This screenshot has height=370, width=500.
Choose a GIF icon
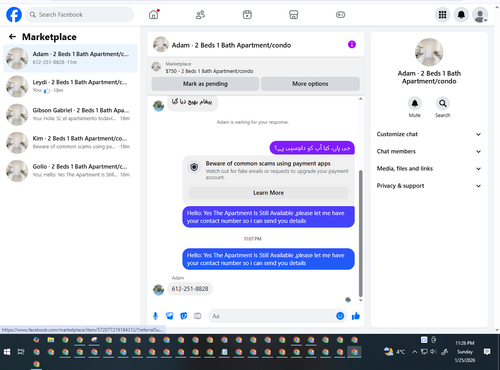click(198, 316)
